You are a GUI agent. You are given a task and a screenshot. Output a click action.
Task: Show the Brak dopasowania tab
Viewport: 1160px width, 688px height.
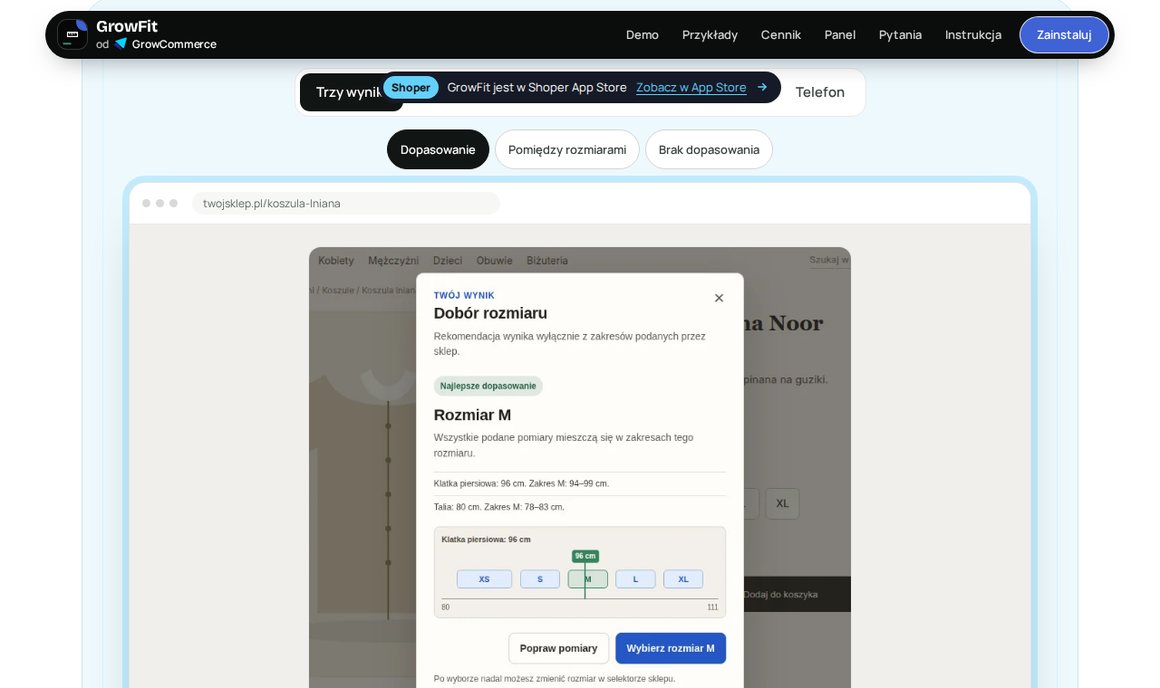pyautogui.click(x=709, y=149)
